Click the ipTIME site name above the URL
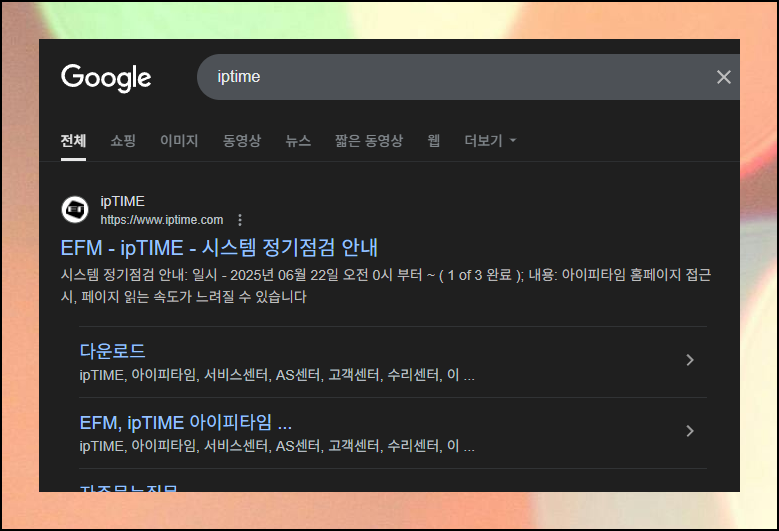Image resolution: width=779 pixels, height=531 pixels. [x=123, y=202]
